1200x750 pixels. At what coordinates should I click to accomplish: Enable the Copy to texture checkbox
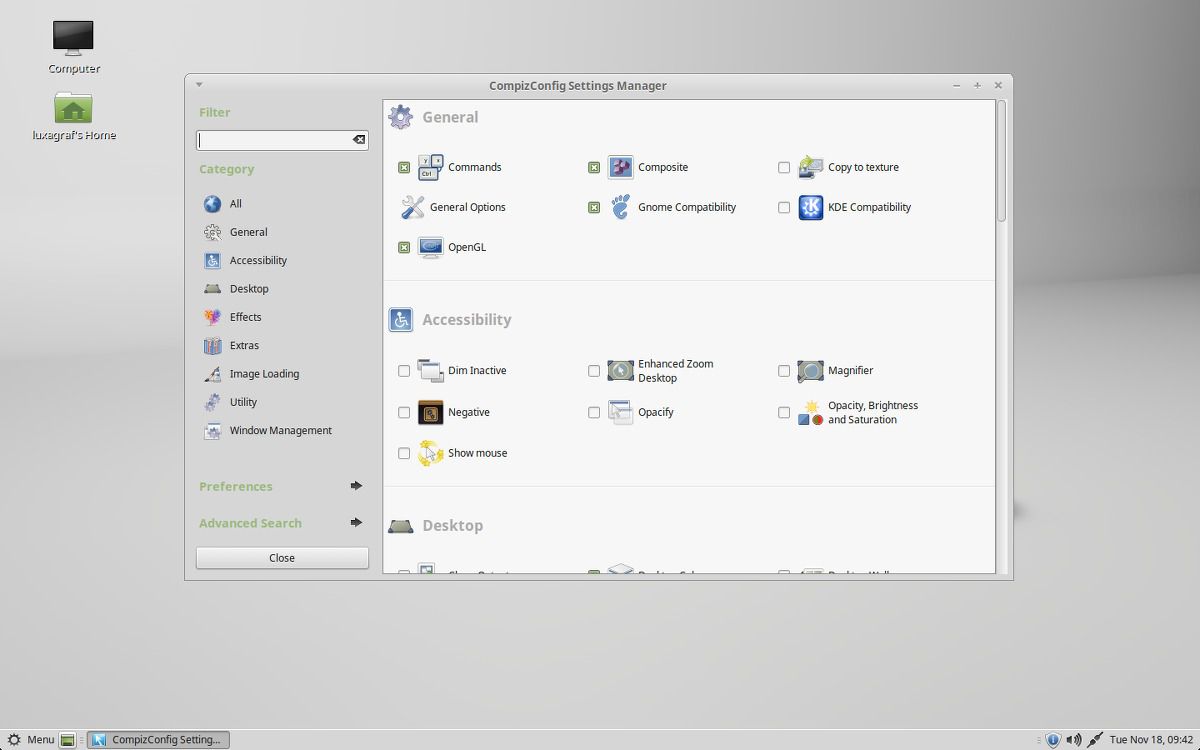(784, 167)
